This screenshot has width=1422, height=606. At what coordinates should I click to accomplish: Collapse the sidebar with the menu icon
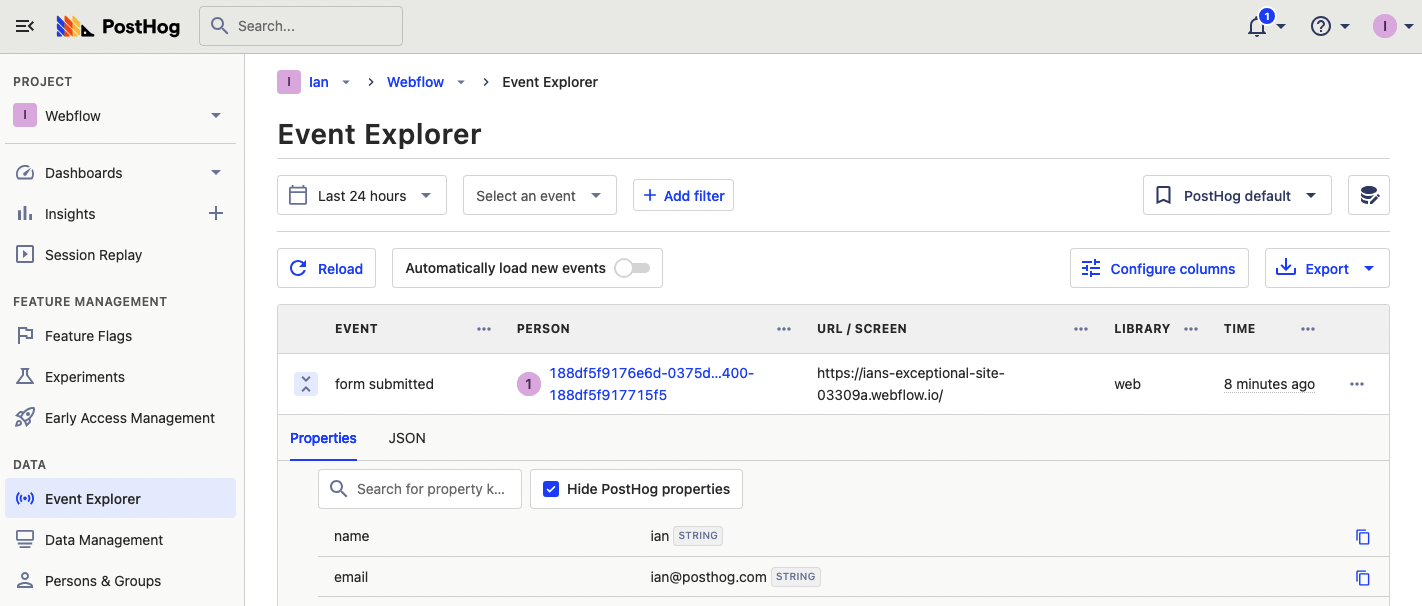point(25,27)
